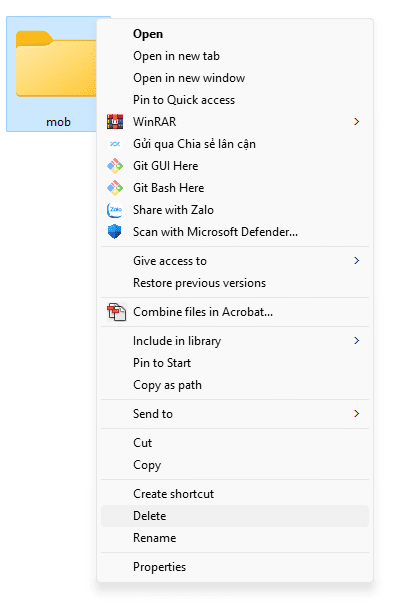Click the Zalo share icon
This screenshot has height=613, width=396.
115,210
